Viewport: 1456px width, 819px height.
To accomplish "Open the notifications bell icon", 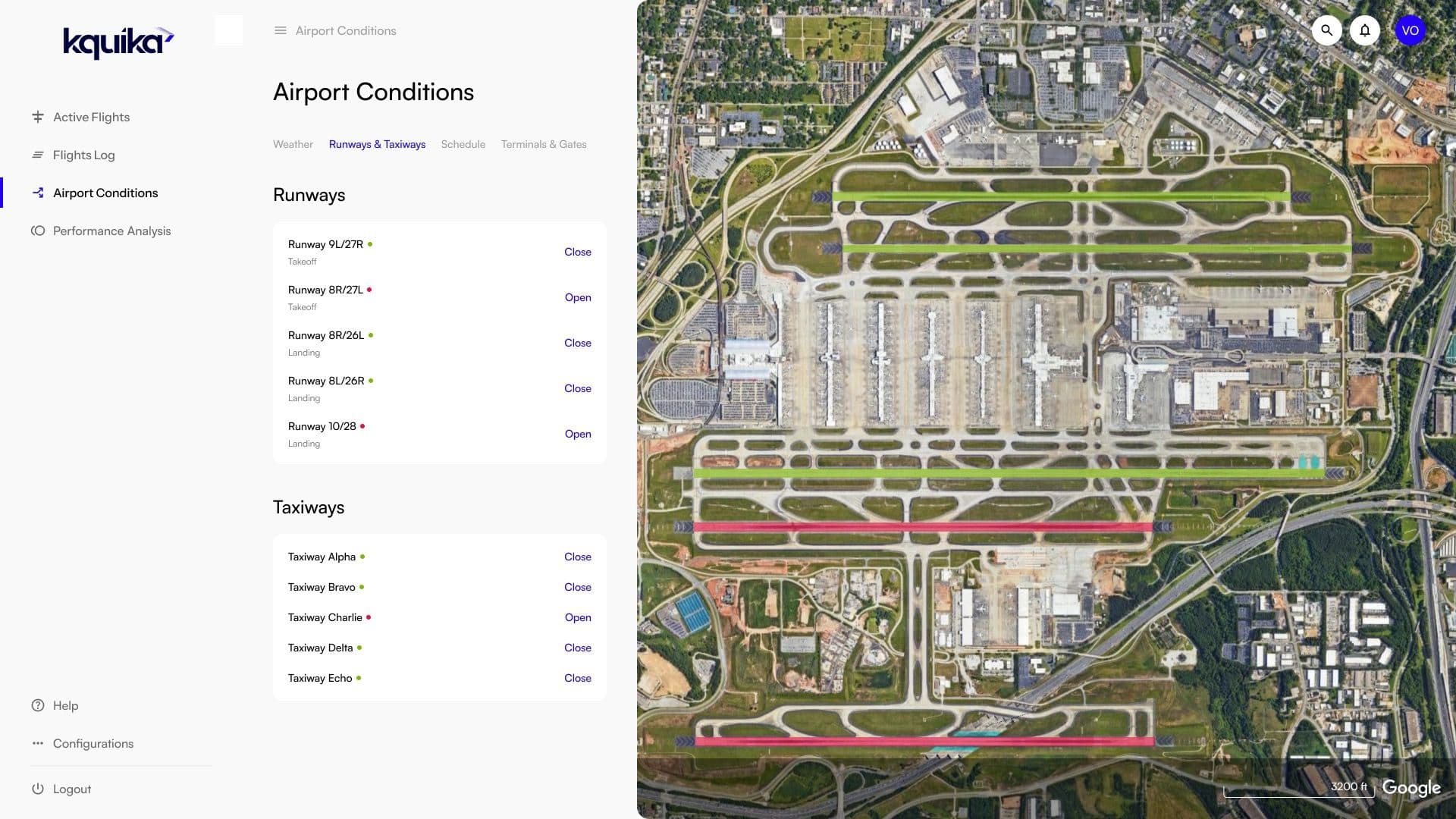I will pyautogui.click(x=1364, y=30).
